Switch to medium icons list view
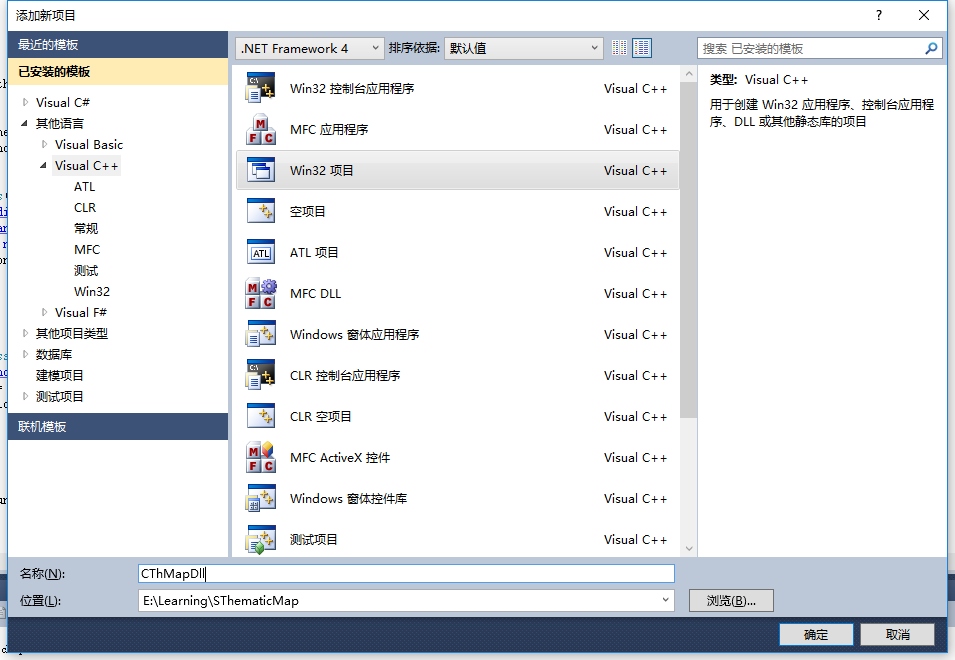This screenshot has height=660, width=955. coord(642,47)
